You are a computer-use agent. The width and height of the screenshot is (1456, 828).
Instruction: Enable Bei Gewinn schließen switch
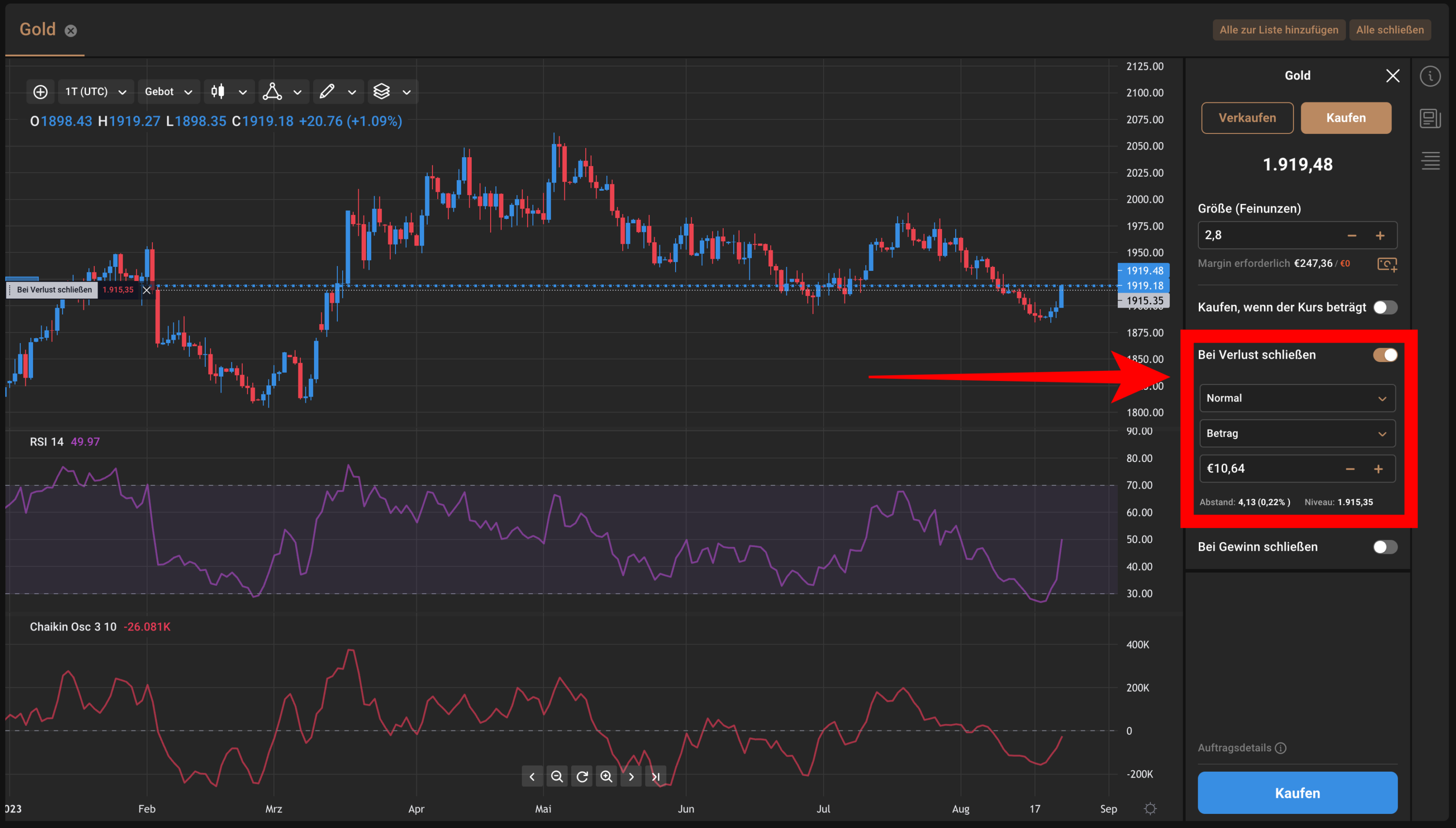tap(1385, 547)
